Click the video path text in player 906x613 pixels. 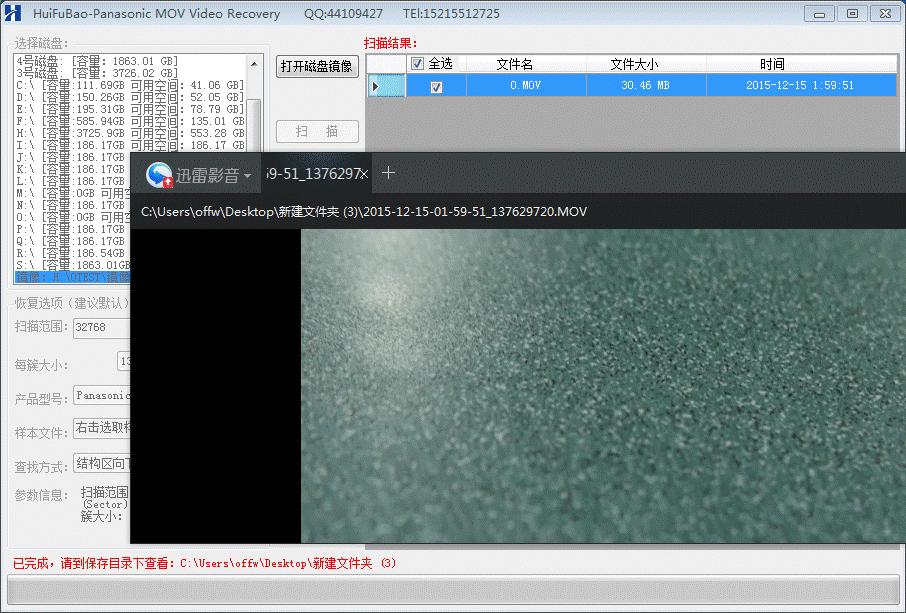364,211
